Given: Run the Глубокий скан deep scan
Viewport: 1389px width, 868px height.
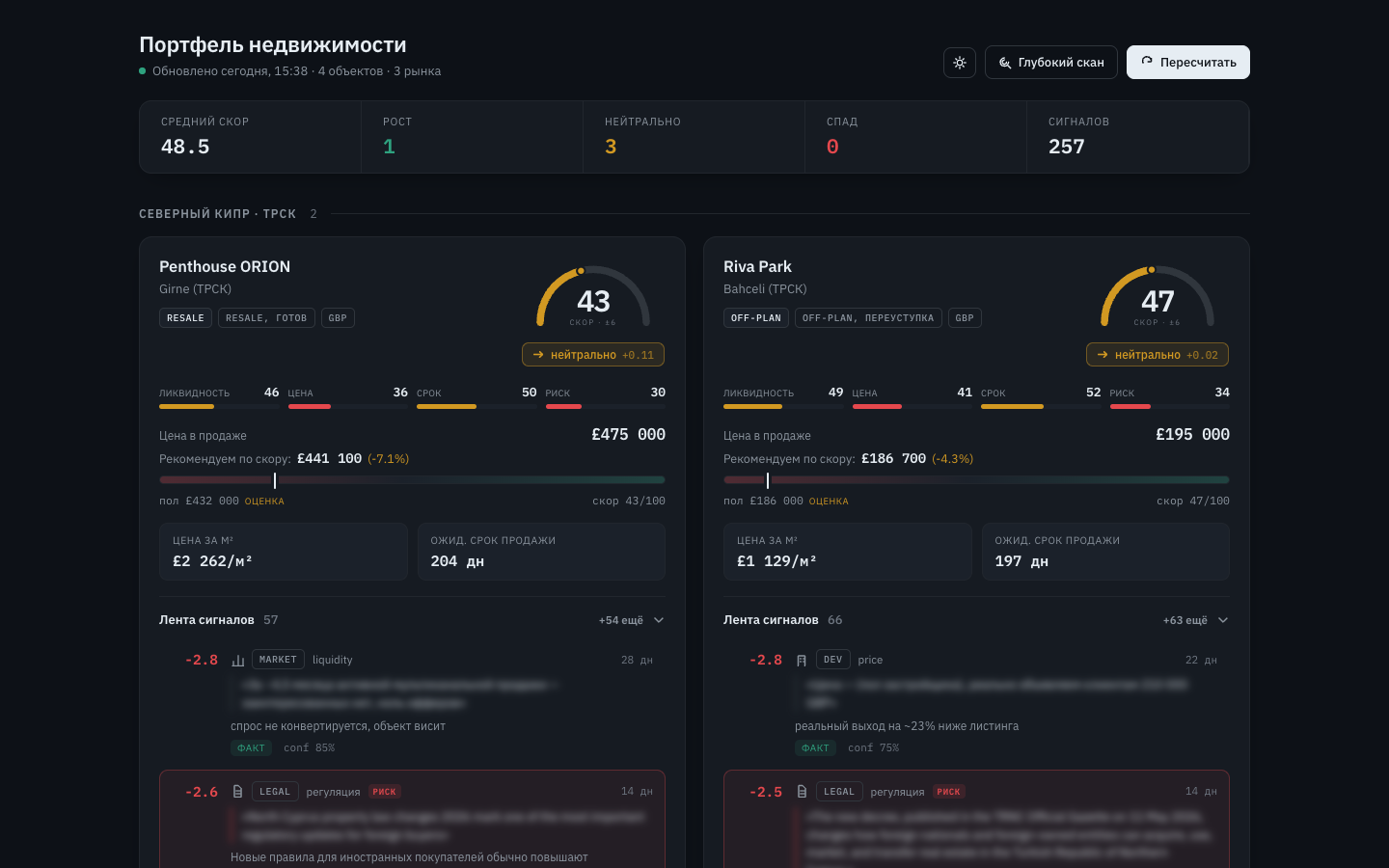Looking at the screenshot, I should click(1051, 63).
